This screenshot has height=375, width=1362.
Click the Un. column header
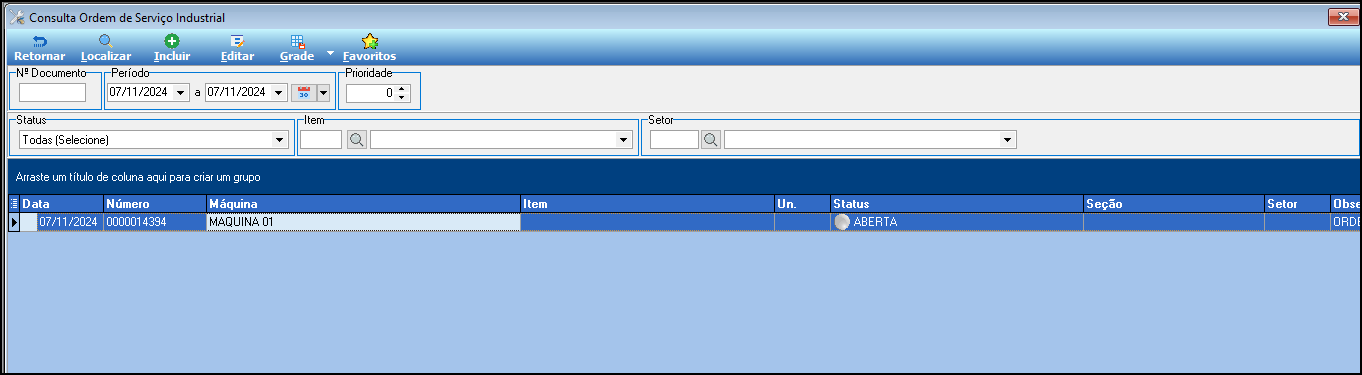click(x=802, y=204)
